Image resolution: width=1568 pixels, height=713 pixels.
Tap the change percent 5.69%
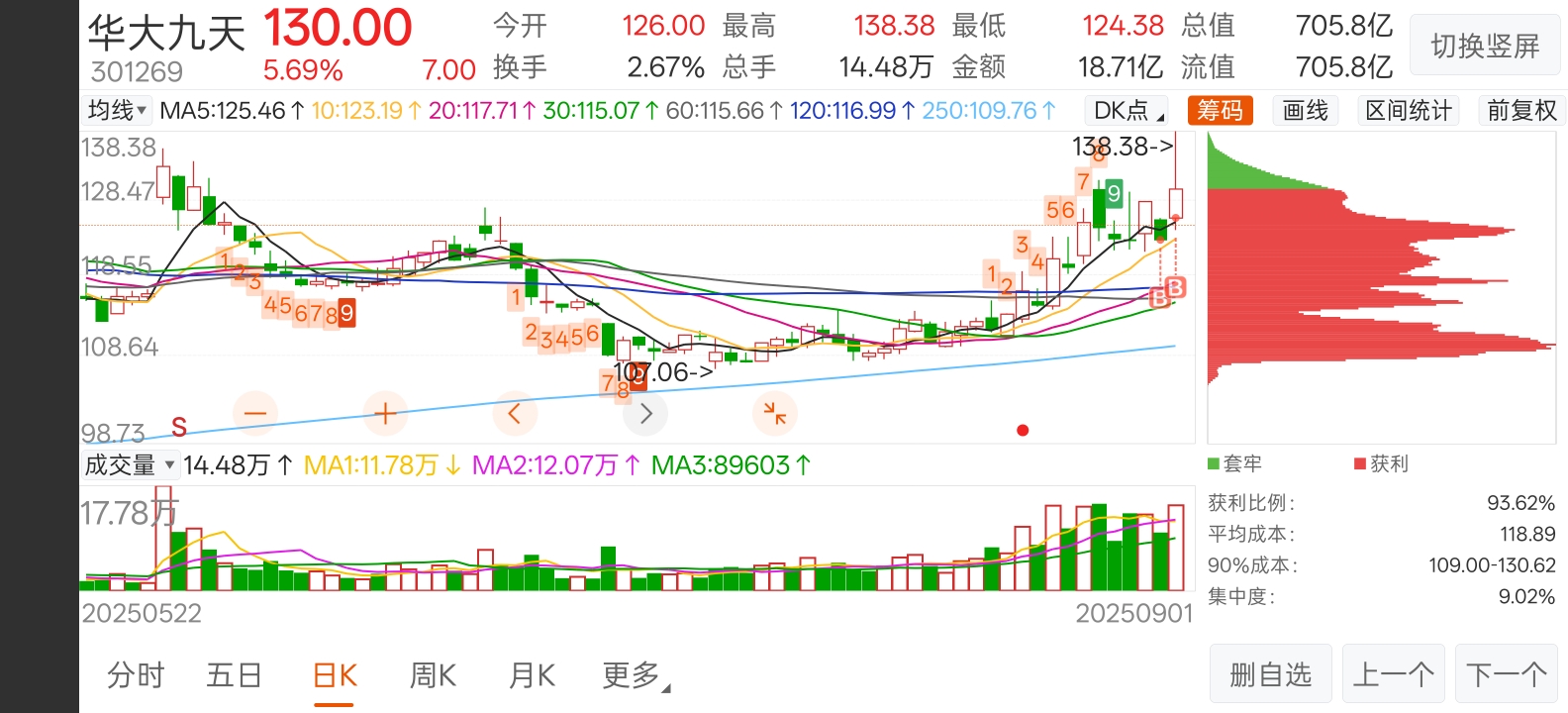pyautogui.click(x=303, y=70)
